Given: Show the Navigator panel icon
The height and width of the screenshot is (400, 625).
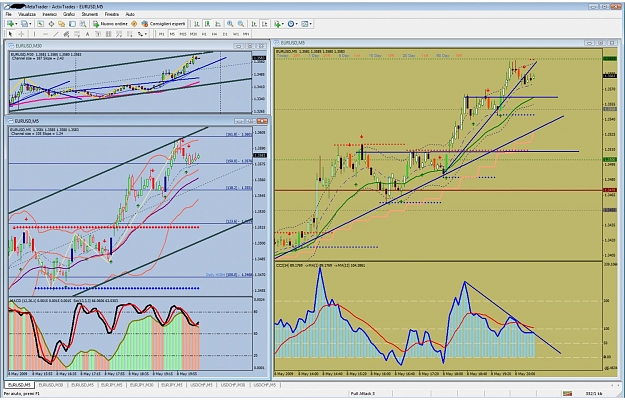Looking at the screenshot, I should [x=61, y=24].
